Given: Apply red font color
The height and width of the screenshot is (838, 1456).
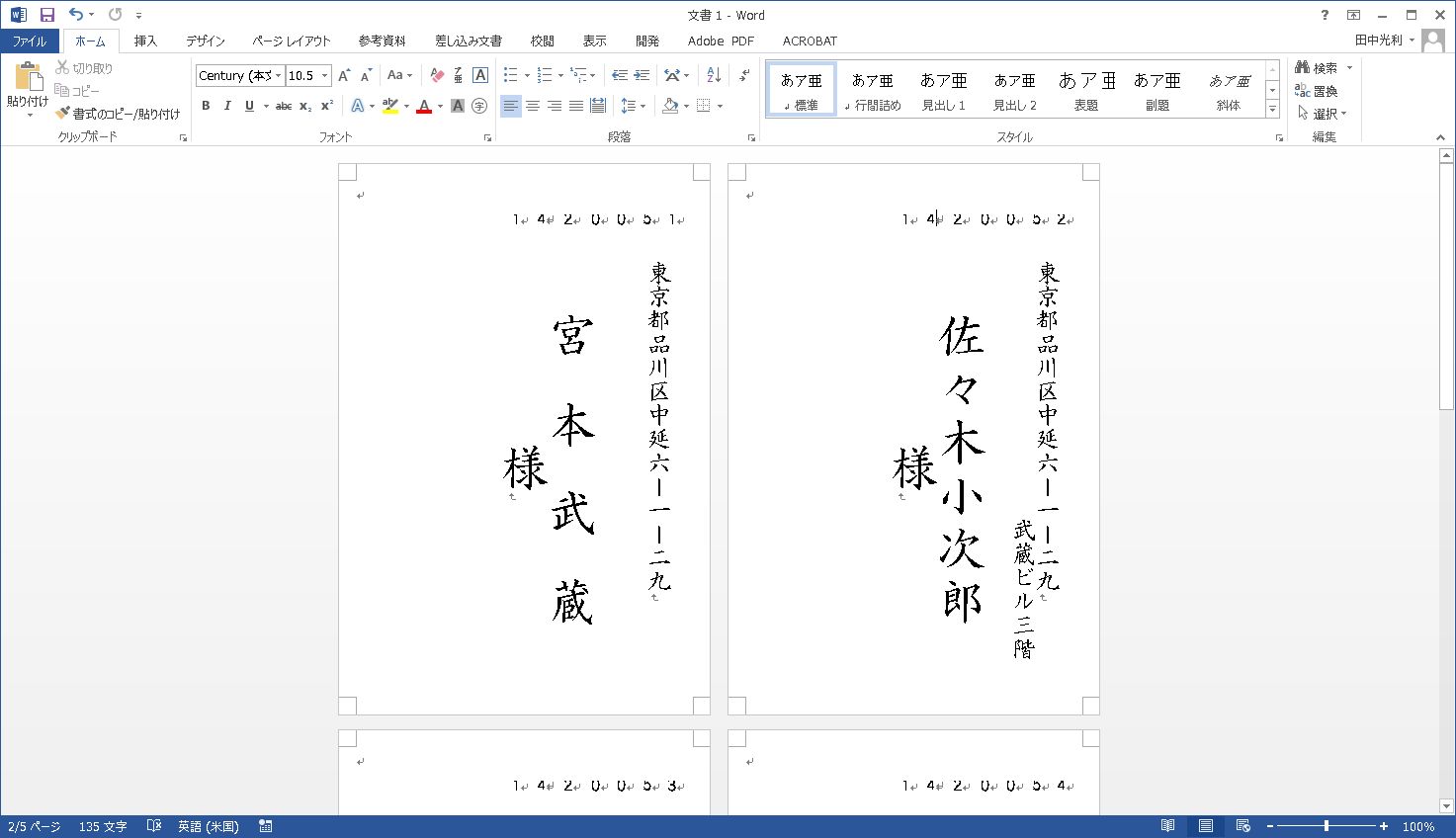Looking at the screenshot, I should click(x=424, y=106).
